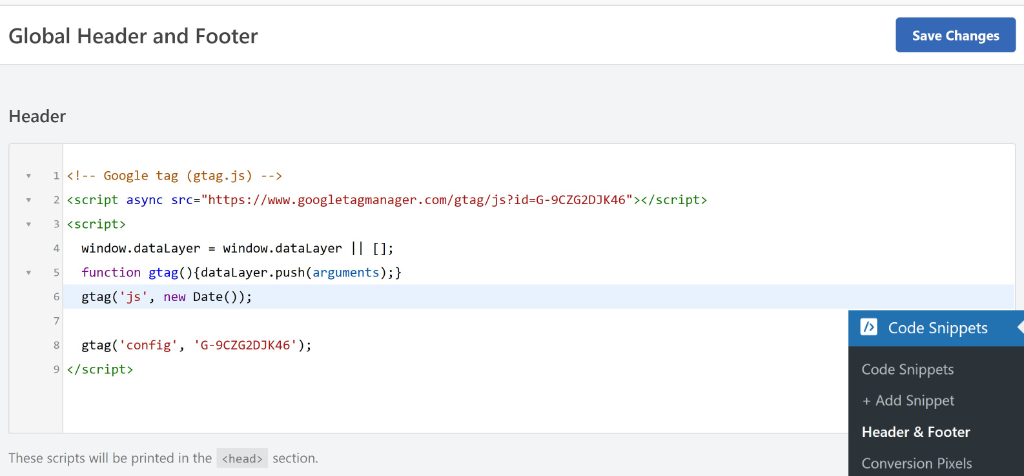Collapse fold arrow on code line 1

pyautogui.click(x=28, y=176)
